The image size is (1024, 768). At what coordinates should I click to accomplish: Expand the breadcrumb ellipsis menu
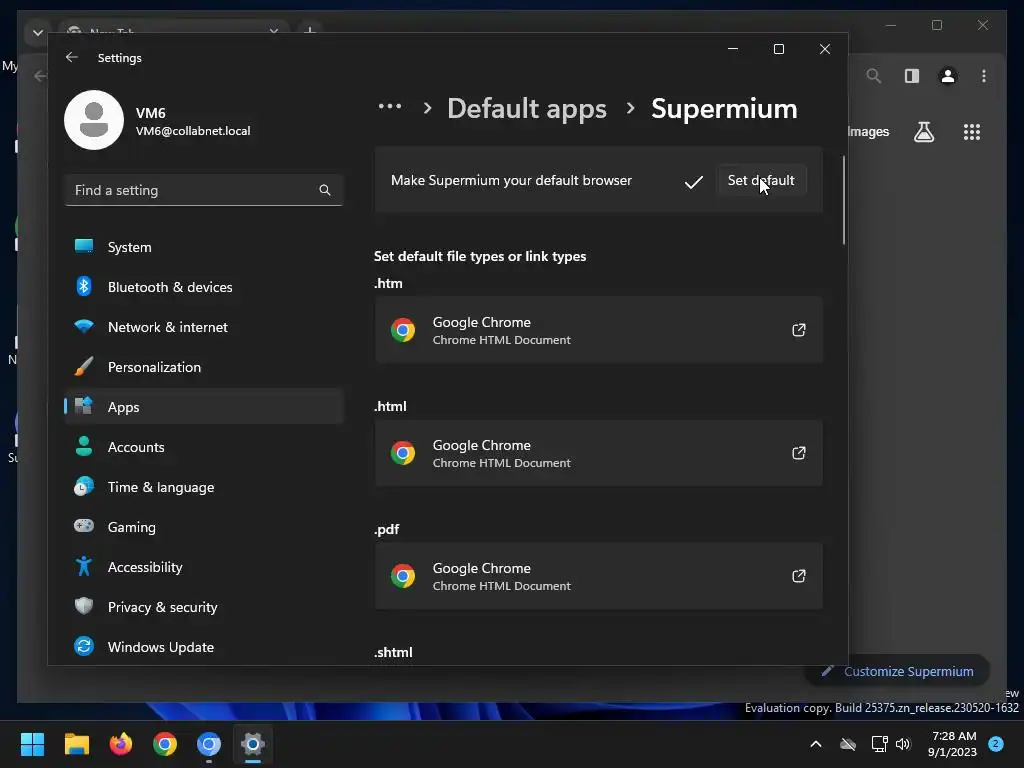click(390, 106)
